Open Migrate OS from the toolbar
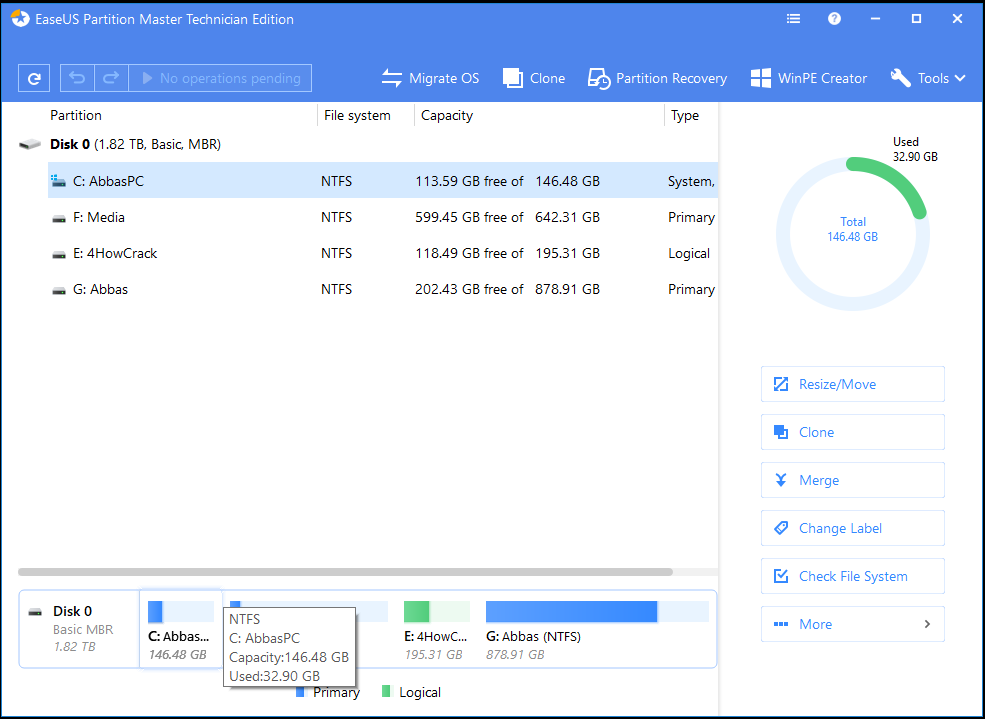The height and width of the screenshot is (719, 985). [430, 78]
